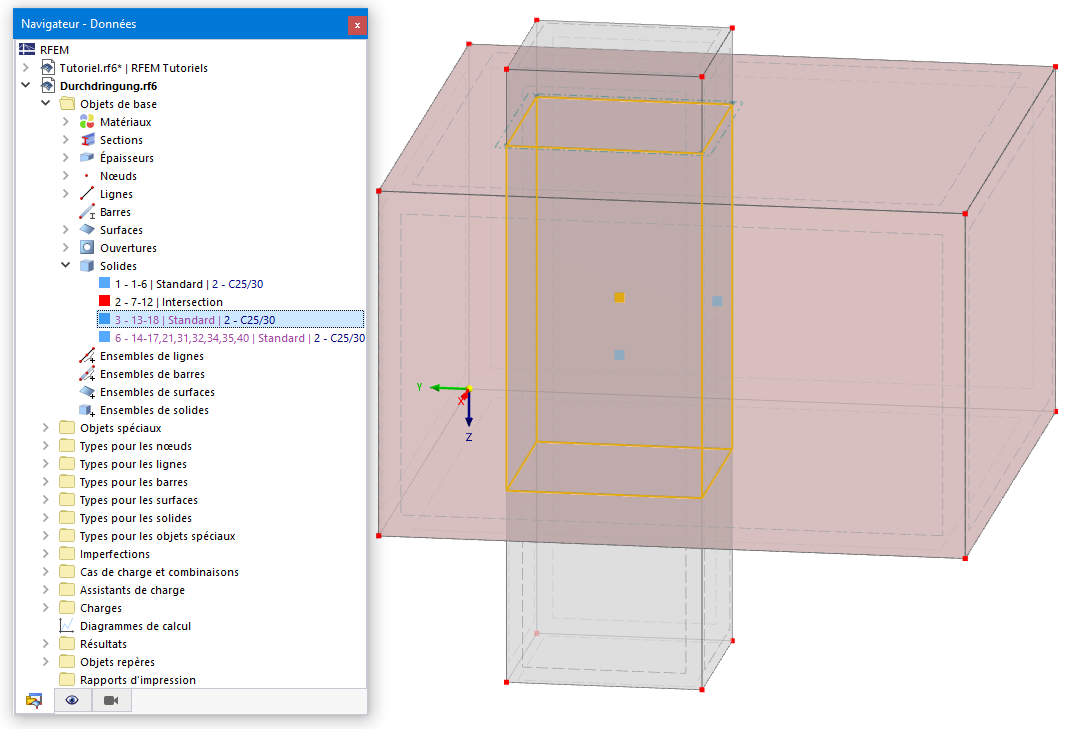Expand the Lignes node
1068x729 pixels.
(x=65, y=193)
